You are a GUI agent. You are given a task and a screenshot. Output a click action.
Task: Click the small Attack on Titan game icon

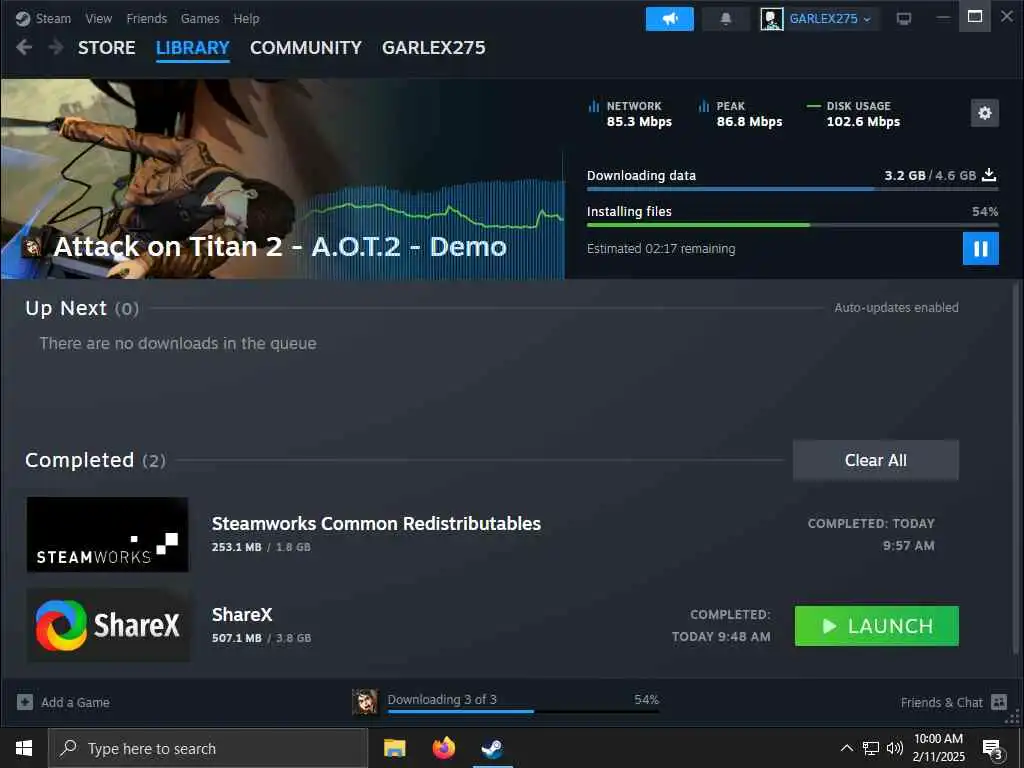32,247
